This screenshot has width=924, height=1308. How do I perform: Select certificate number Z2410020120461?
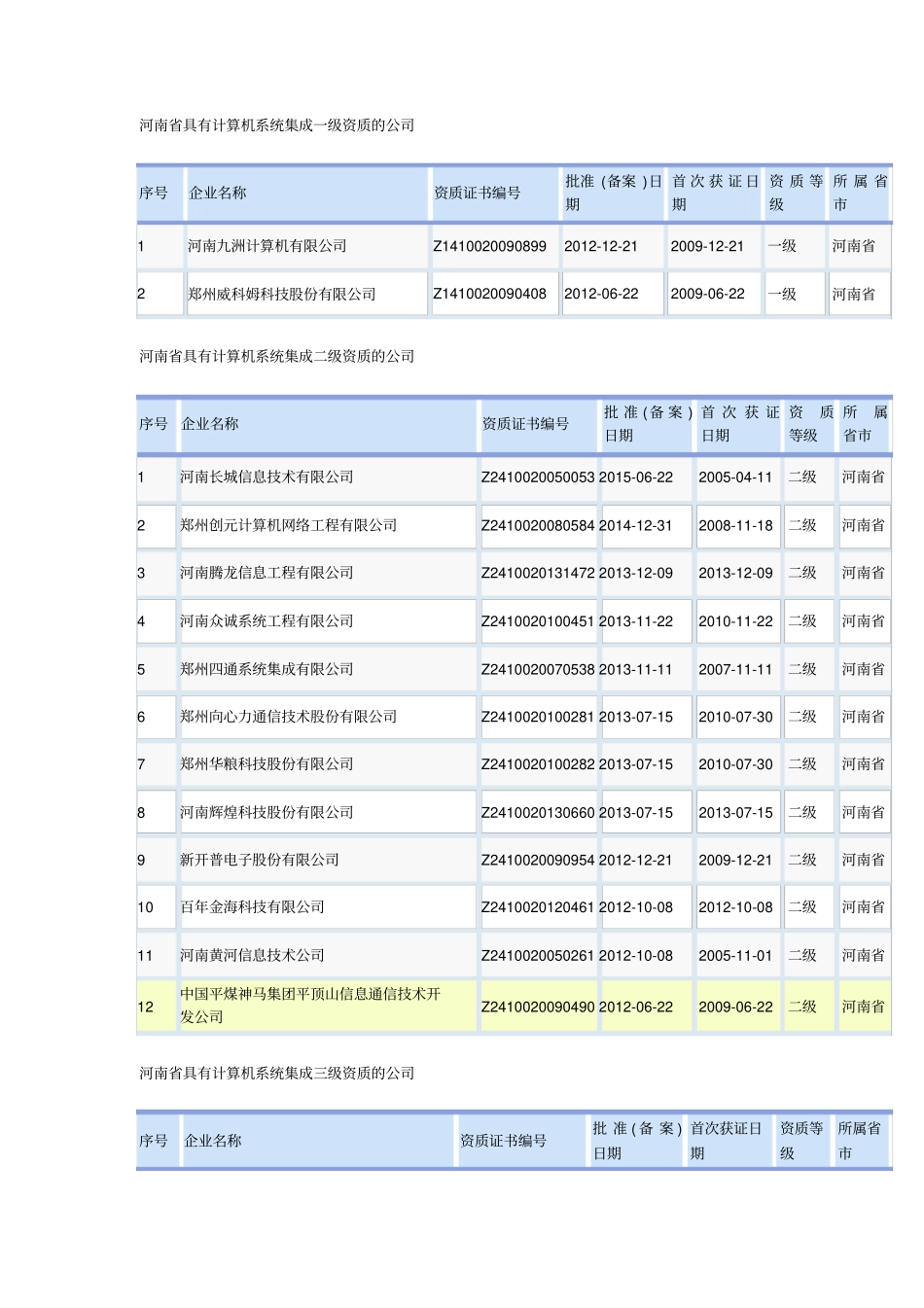538,907
